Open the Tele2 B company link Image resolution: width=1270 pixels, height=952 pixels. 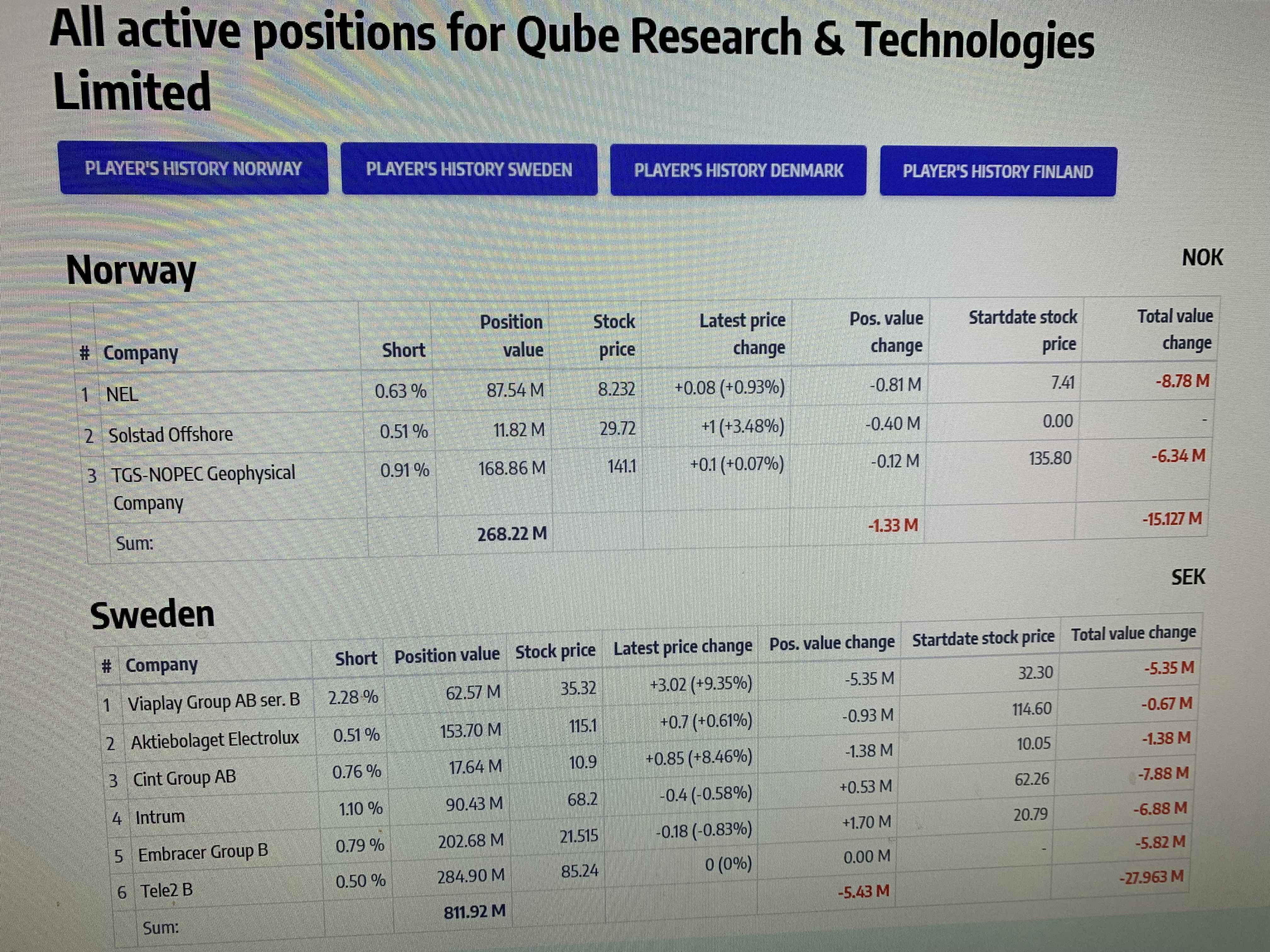pos(167,891)
